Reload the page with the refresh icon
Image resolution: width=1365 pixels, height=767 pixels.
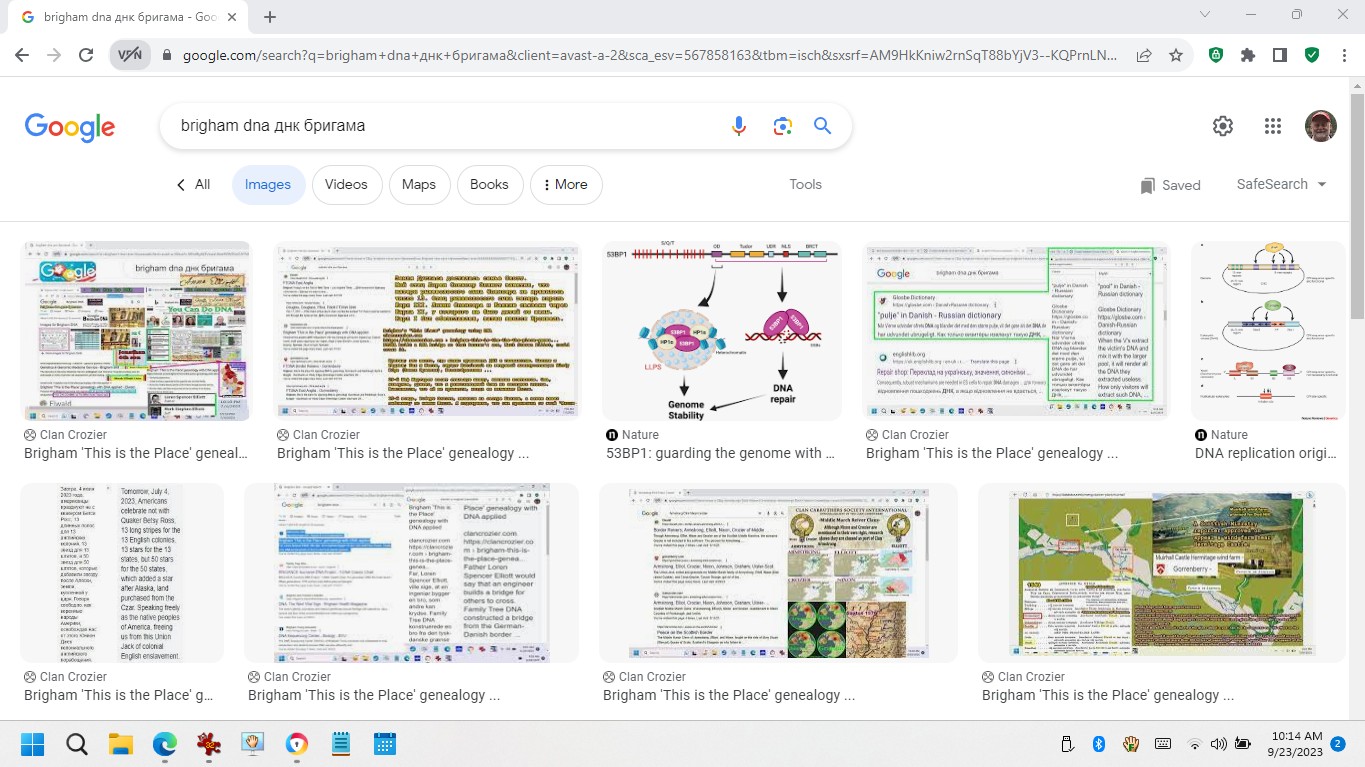86,56
